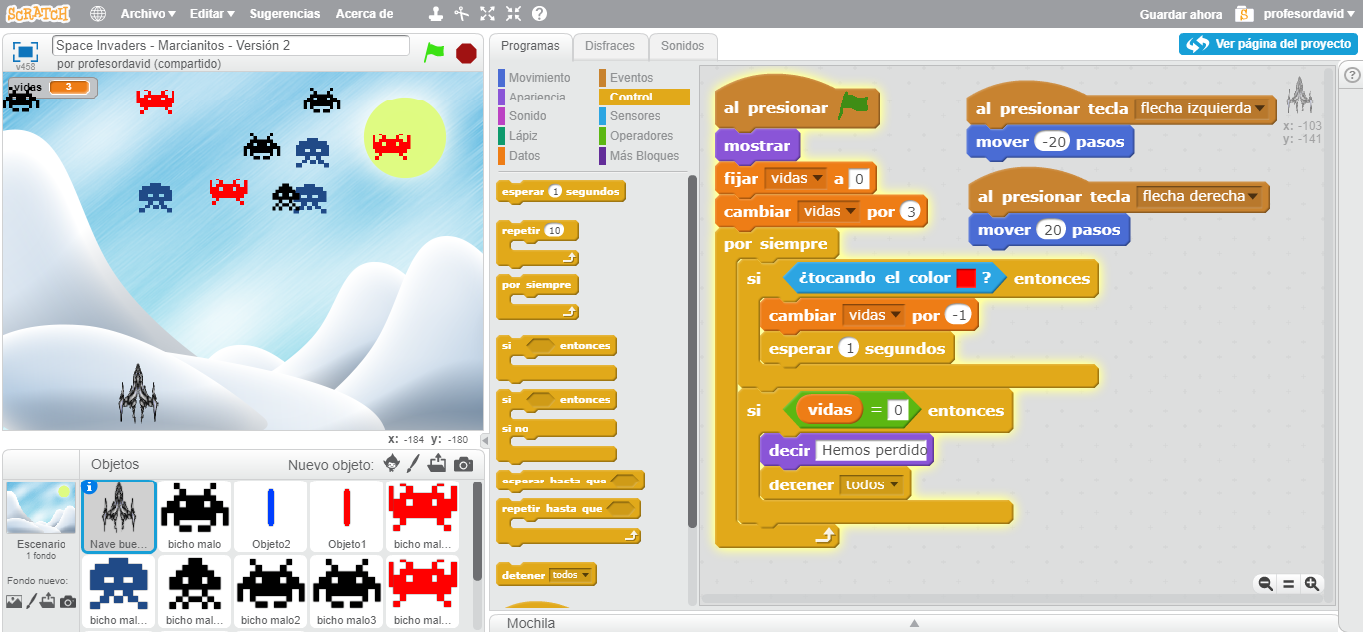The image size is (1364, 632).
Task: Switch to the Disfraces tab
Action: (610, 46)
